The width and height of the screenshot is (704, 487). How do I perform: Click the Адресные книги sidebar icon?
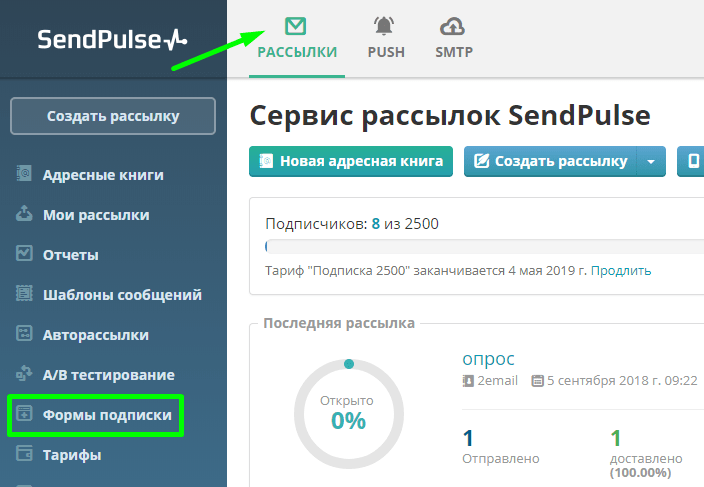point(24,173)
